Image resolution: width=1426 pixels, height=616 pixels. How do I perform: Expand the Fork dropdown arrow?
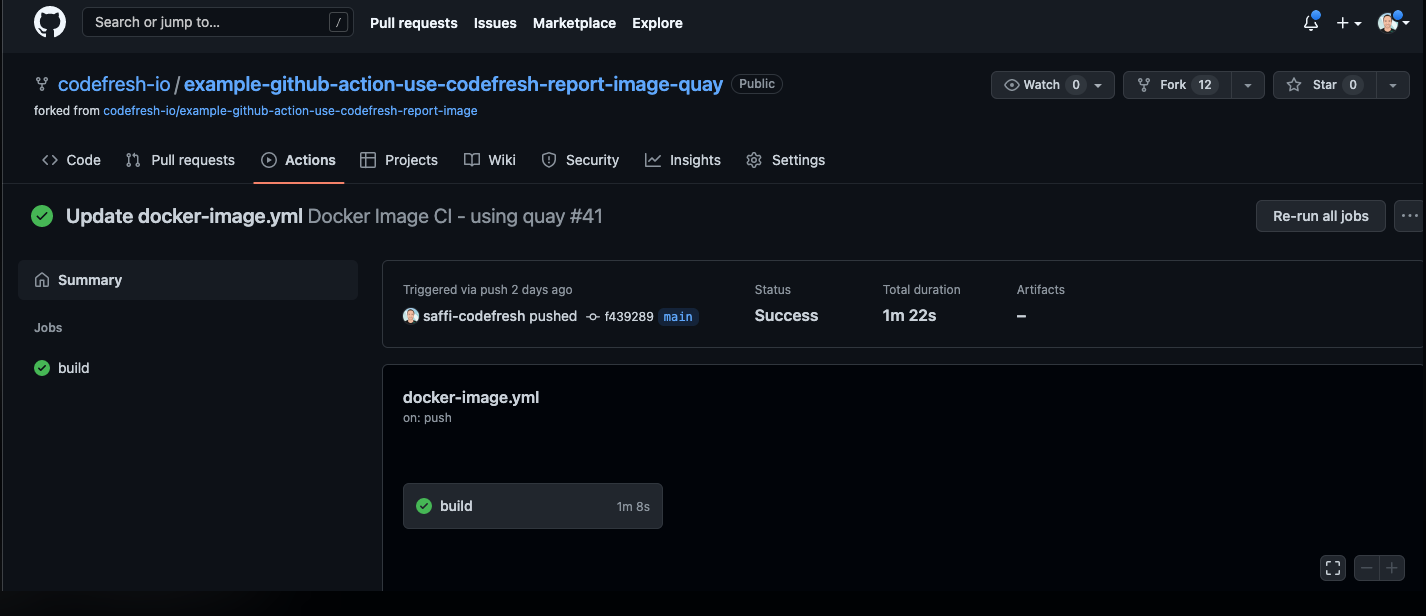click(x=1248, y=85)
